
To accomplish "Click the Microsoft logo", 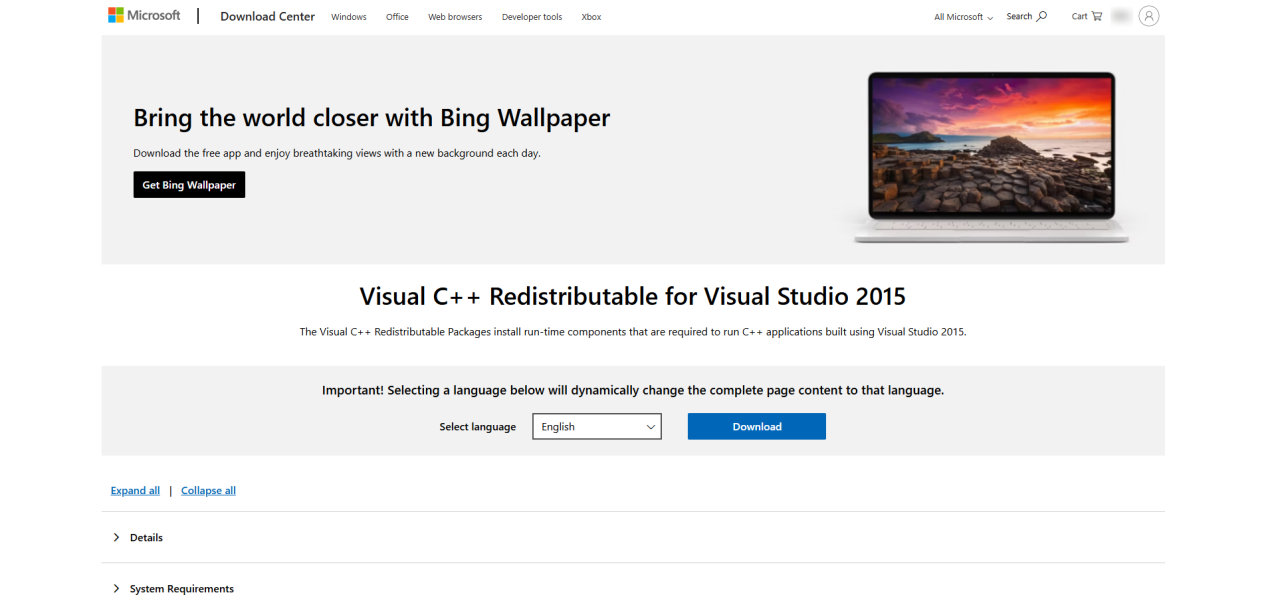I will 144,16.
